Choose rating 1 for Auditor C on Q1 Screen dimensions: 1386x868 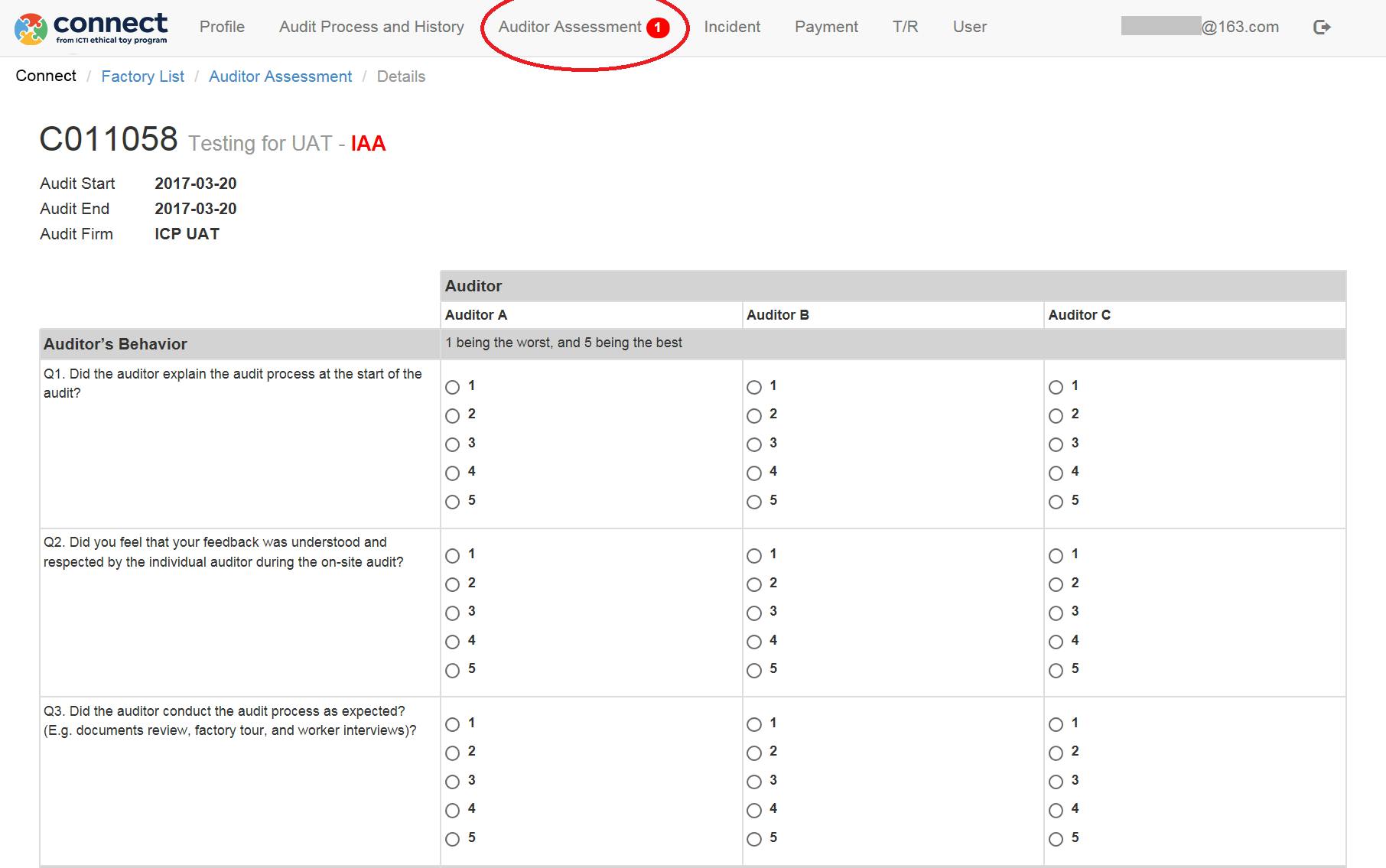(x=1056, y=387)
